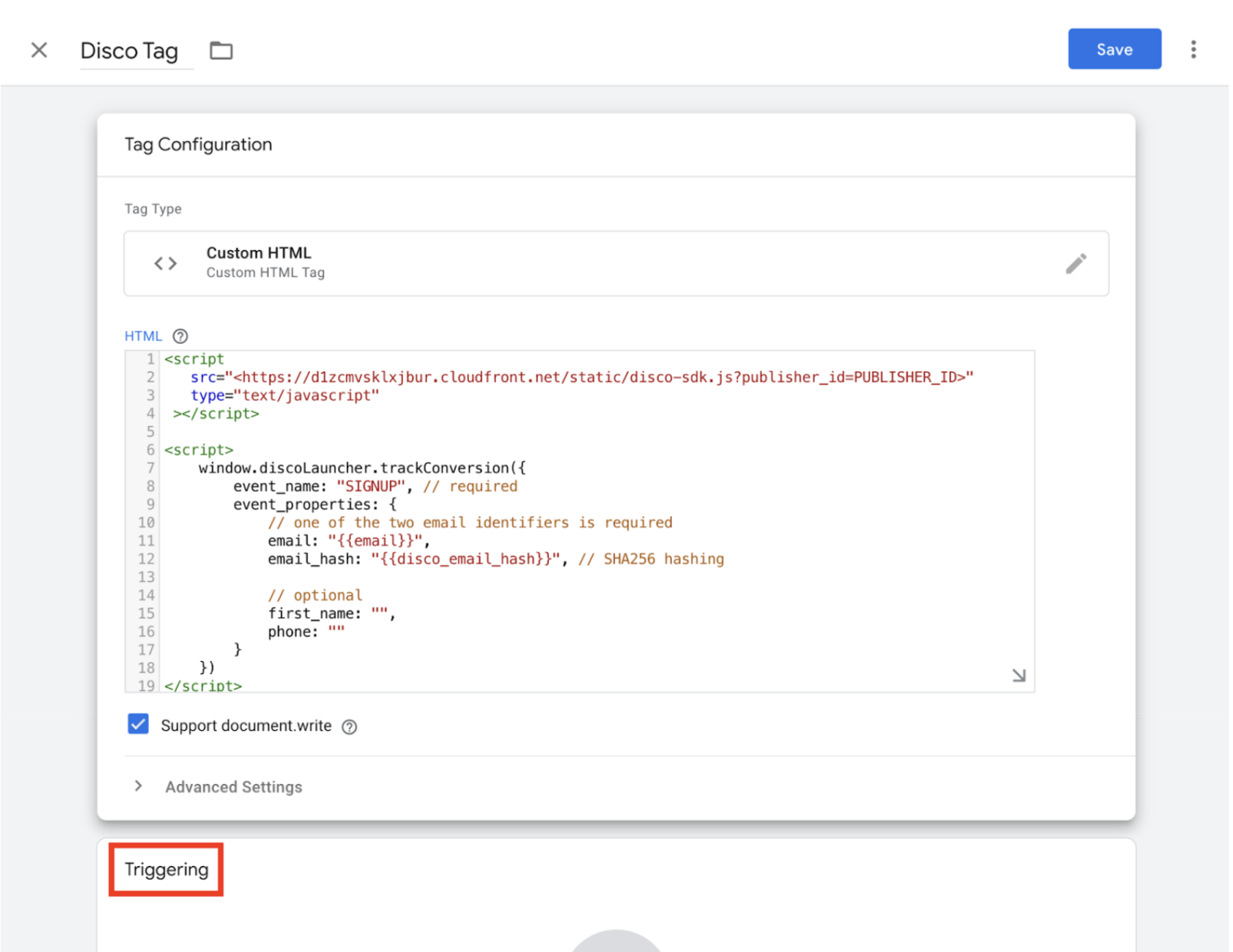This screenshot has height=952, width=1233.
Task: Open the three-dot more options menu
Action: (x=1193, y=50)
